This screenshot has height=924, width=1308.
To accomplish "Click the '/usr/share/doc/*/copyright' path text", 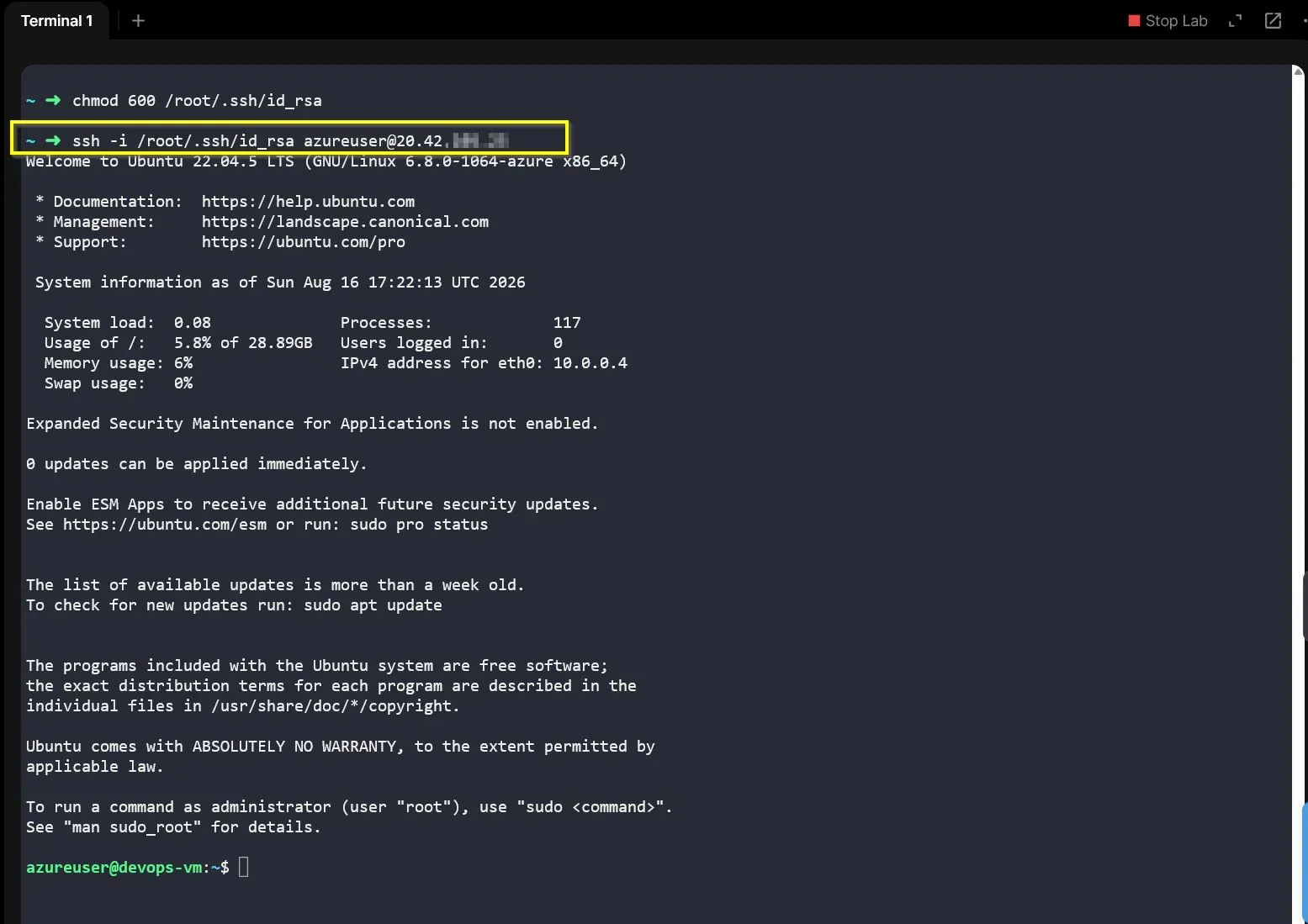I will click(x=331, y=706).
